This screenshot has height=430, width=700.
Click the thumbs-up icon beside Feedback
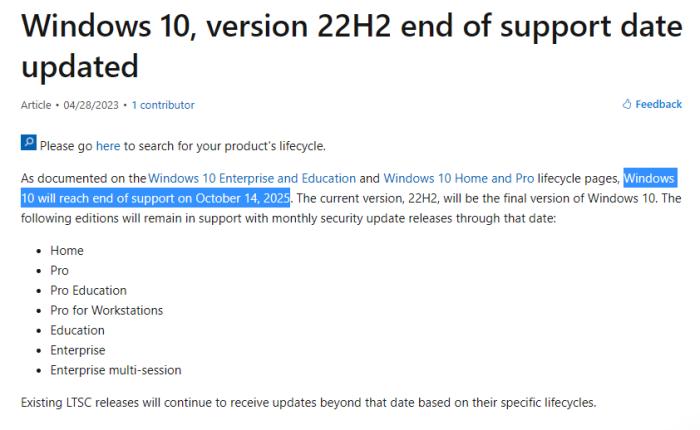pos(627,104)
